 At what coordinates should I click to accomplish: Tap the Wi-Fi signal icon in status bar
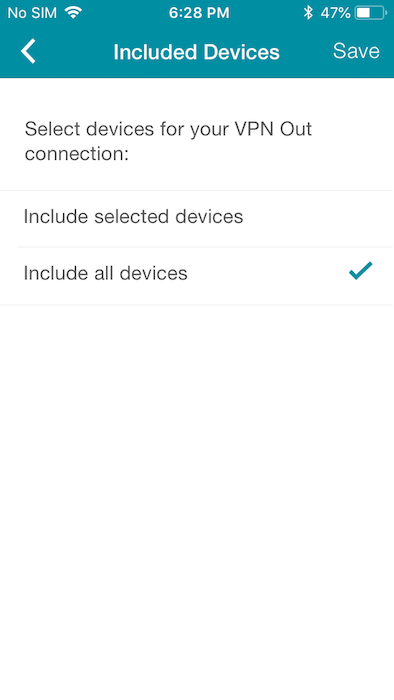coord(73,12)
